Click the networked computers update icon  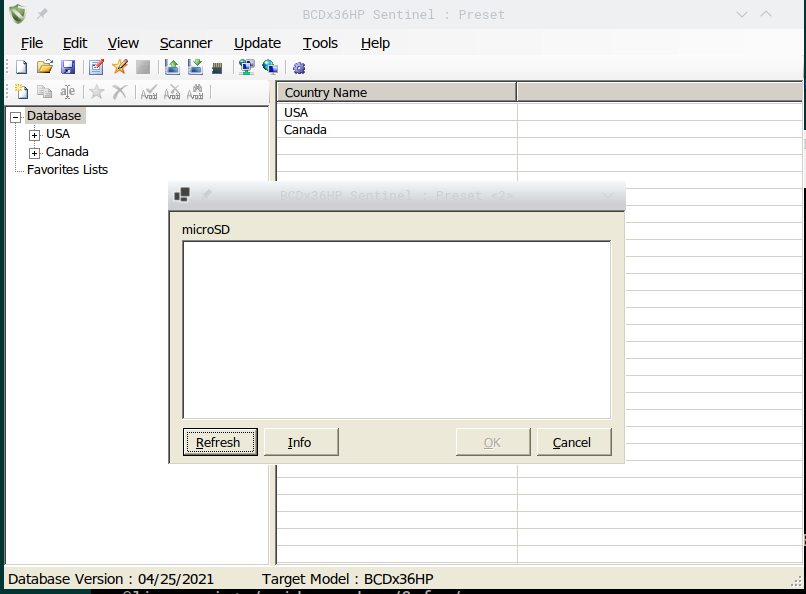coord(247,67)
